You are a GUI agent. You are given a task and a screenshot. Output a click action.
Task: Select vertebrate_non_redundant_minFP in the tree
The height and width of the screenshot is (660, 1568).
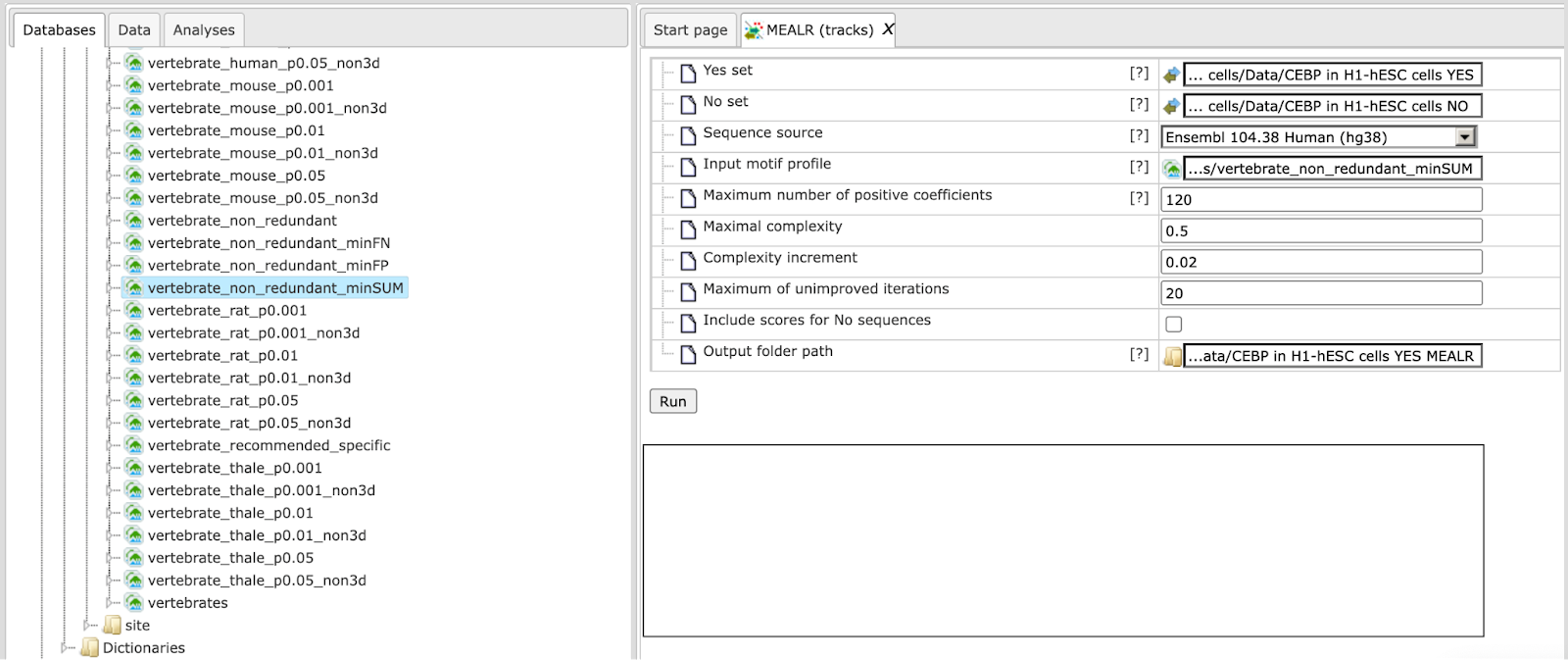click(268, 266)
